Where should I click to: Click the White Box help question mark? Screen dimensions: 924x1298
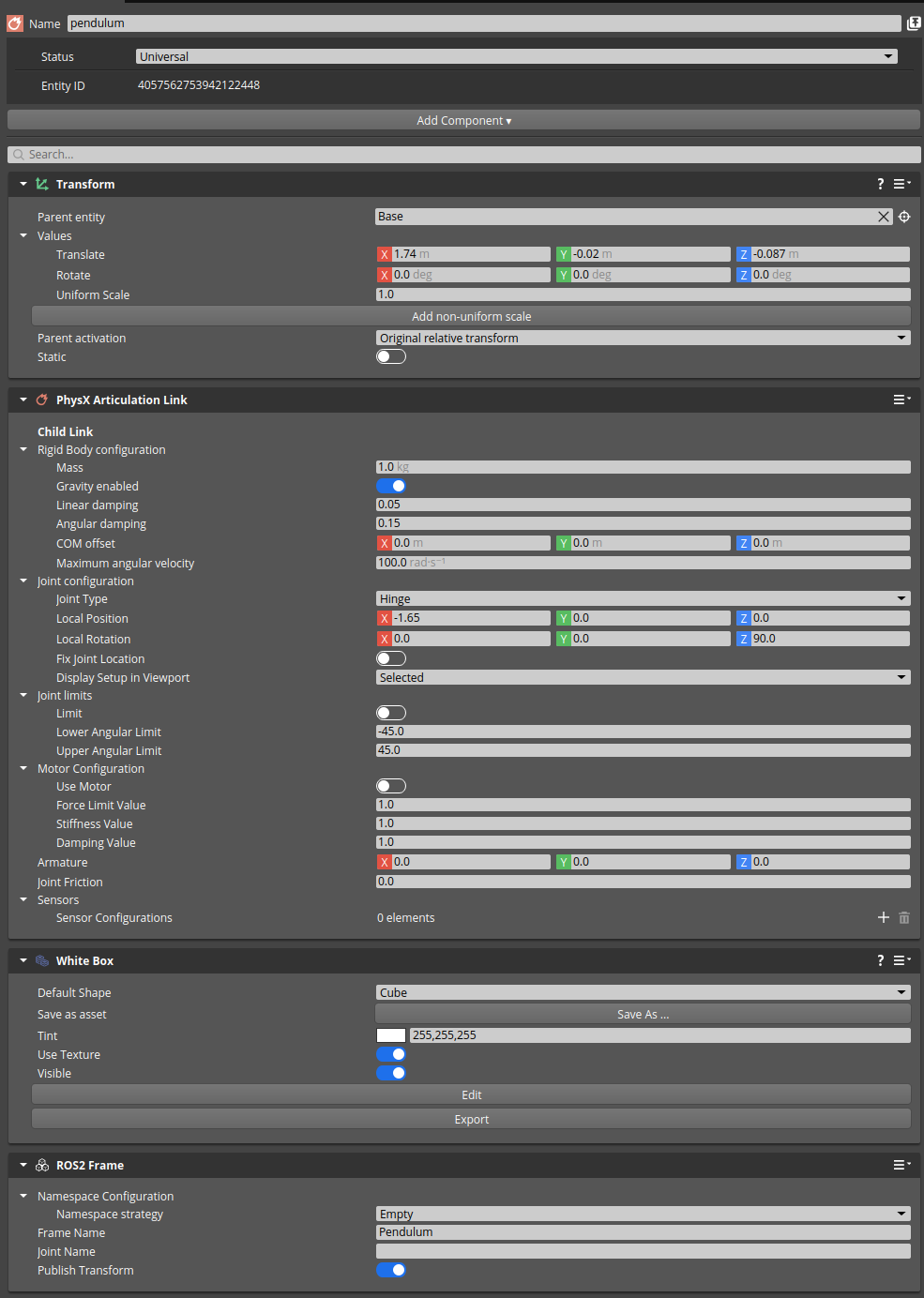pyautogui.click(x=880, y=960)
